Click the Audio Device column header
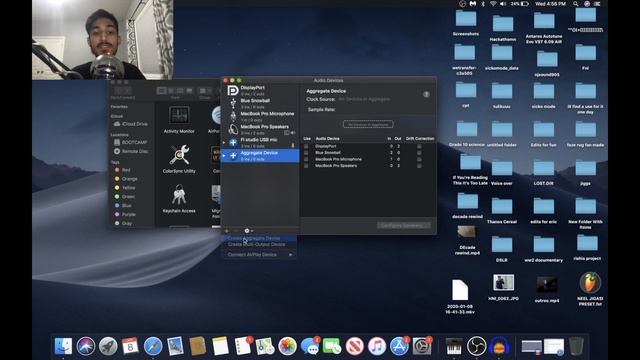This screenshot has height=360, width=640. coord(327,139)
